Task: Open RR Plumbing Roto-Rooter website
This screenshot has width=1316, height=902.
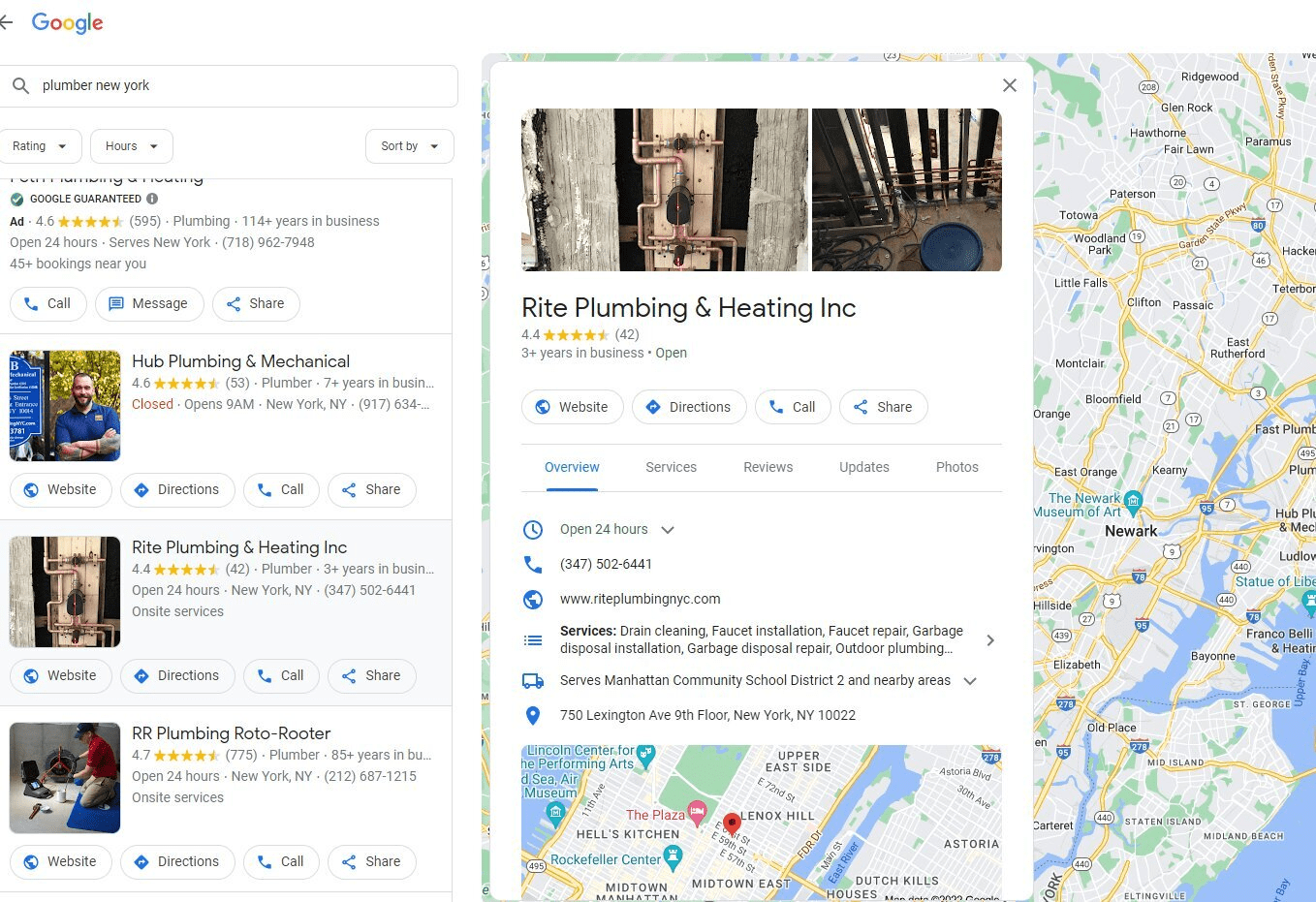Action: tap(61, 861)
